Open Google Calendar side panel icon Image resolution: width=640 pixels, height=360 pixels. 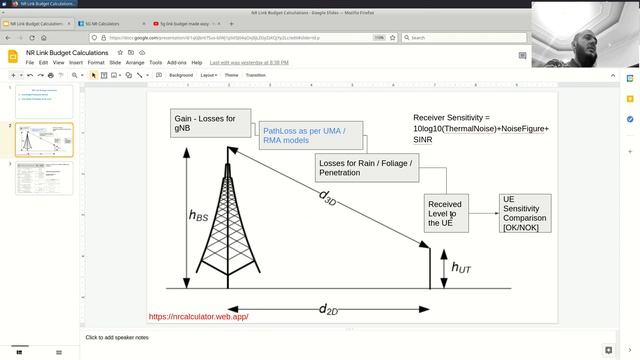tap(630, 78)
